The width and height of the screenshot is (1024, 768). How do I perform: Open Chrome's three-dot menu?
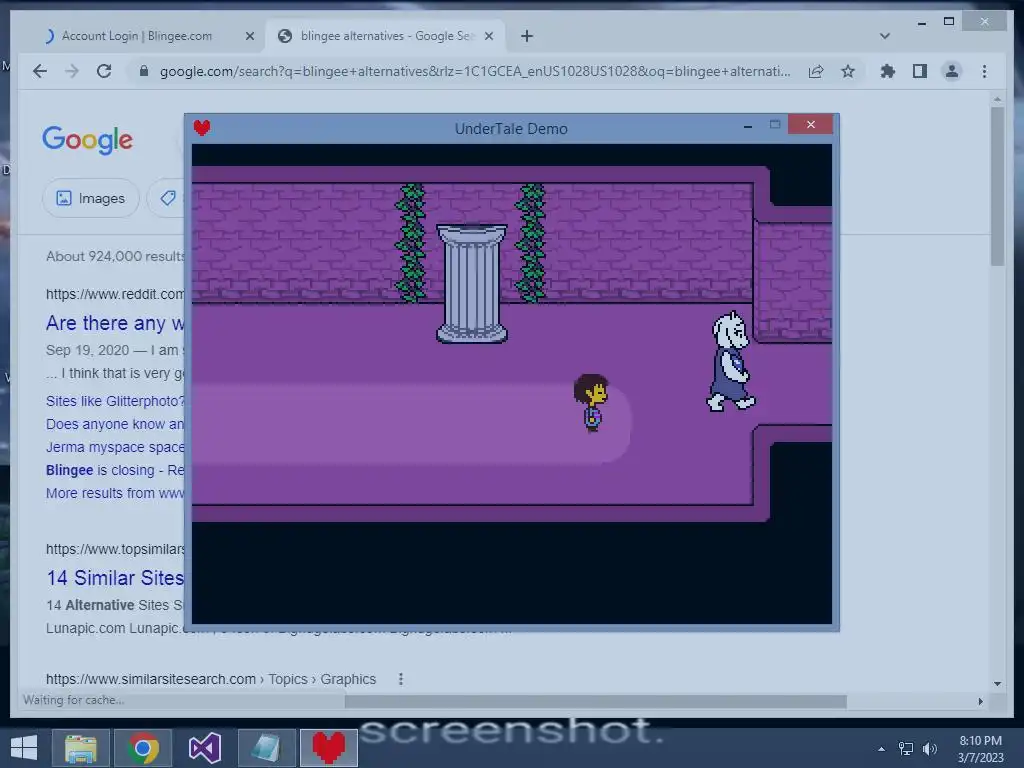984,71
